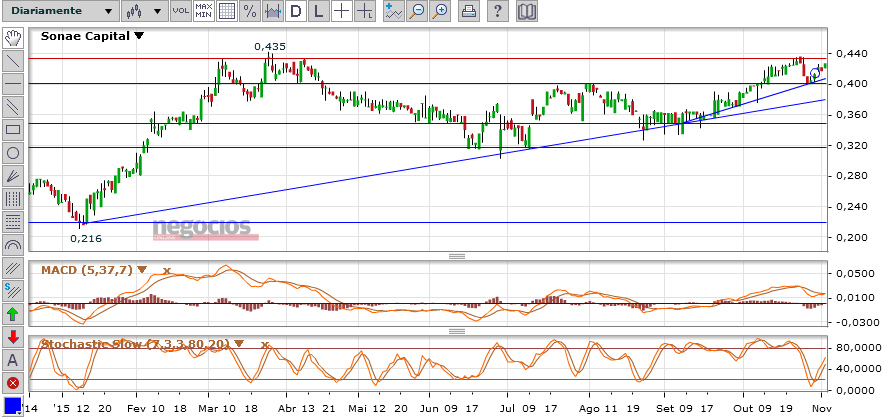Open help with question mark icon
This screenshot has width=886, height=418.
pos(497,11)
